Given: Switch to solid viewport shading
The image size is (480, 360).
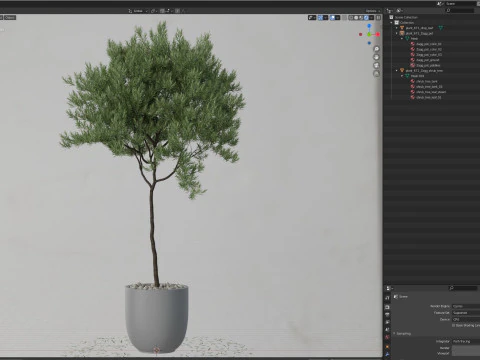Looking at the screenshot, I should click(356, 18).
